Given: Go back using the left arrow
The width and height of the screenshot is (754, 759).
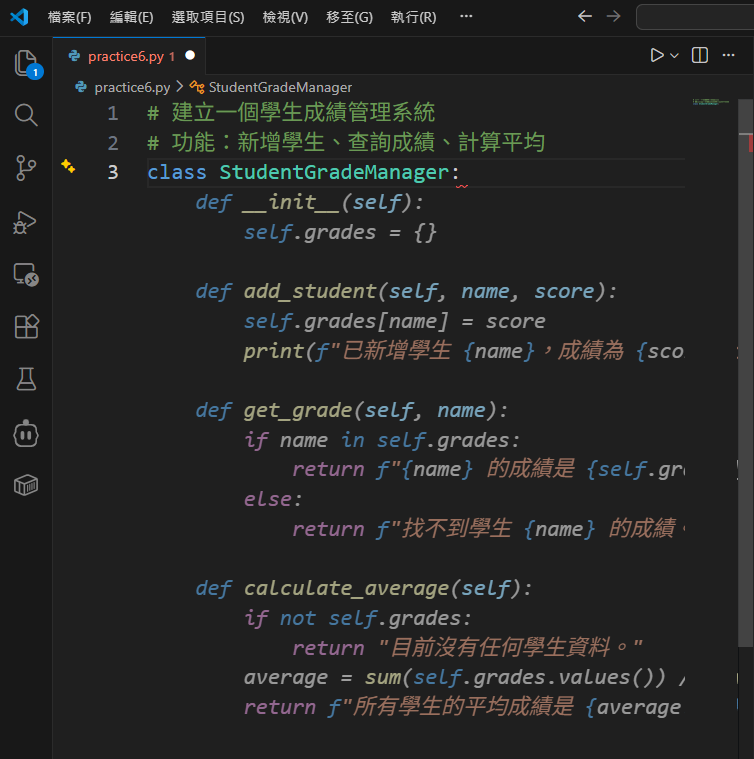Looking at the screenshot, I should pyautogui.click(x=585, y=17).
